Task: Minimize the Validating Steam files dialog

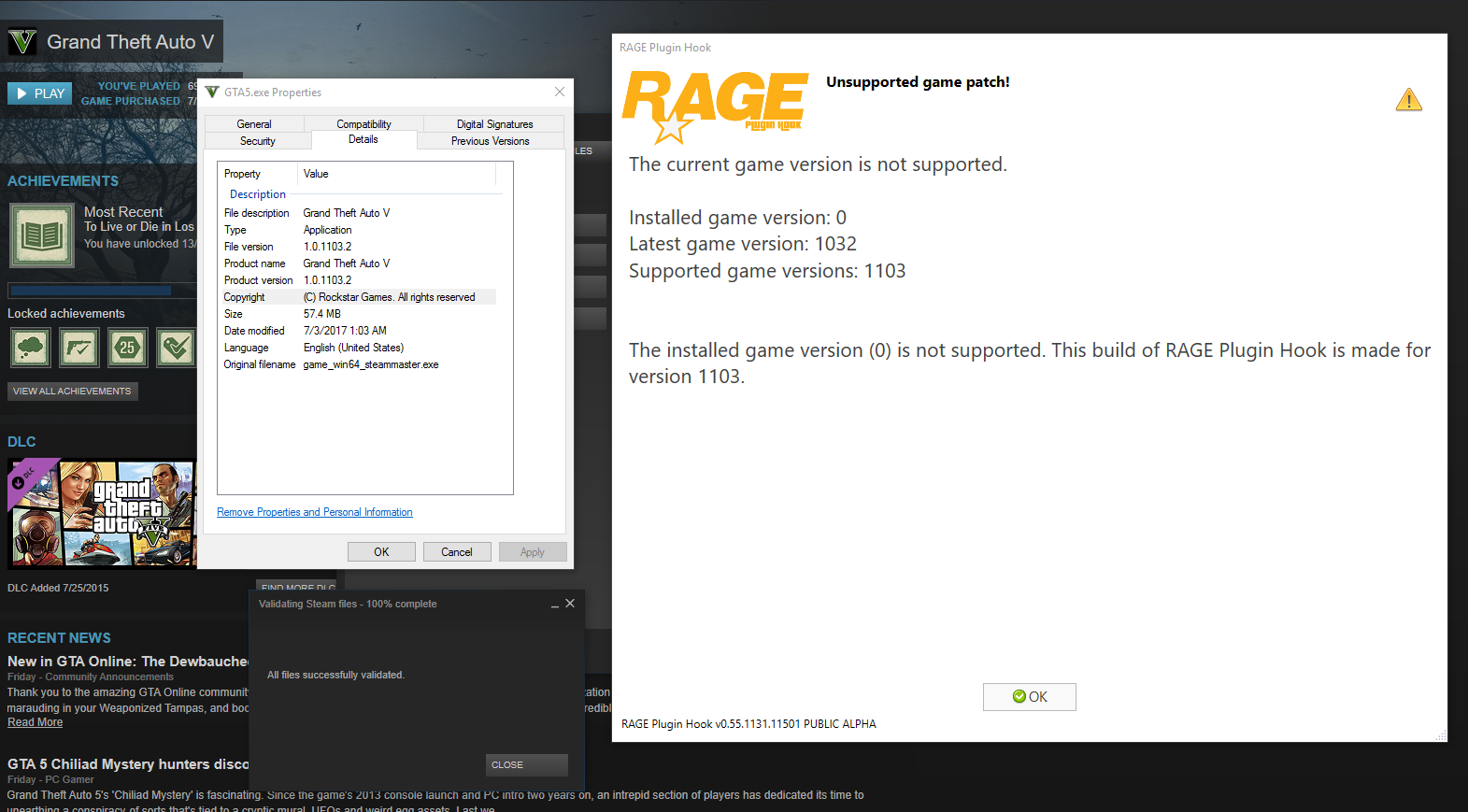Action: coord(555,605)
